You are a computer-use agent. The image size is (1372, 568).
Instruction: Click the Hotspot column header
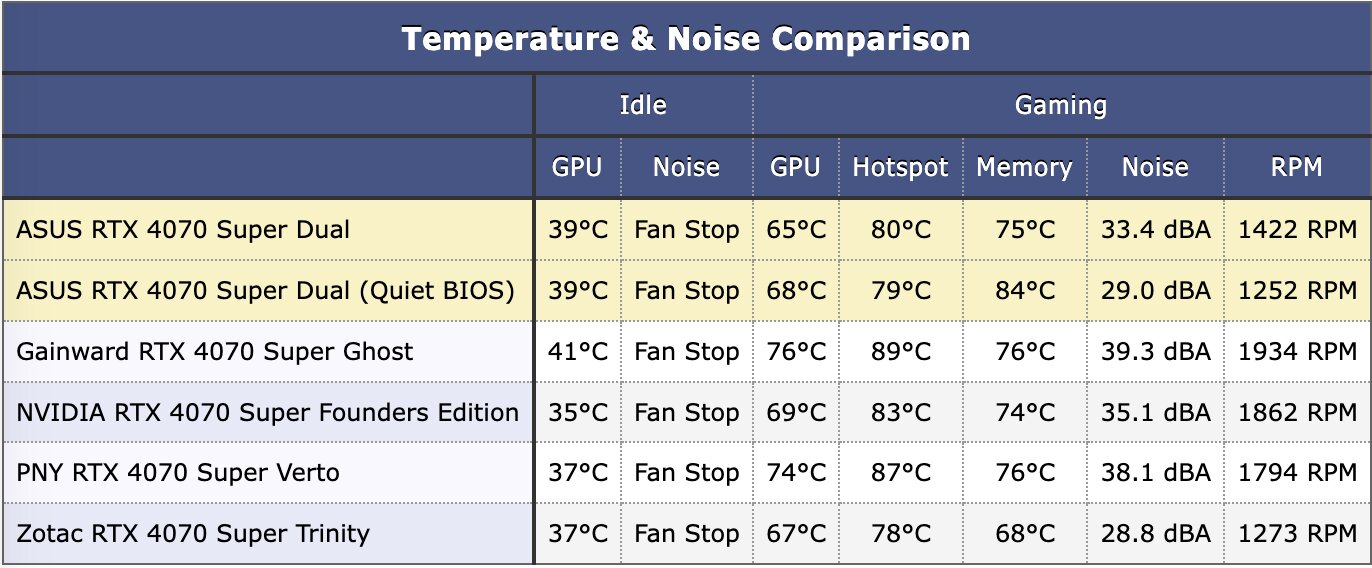[x=900, y=167]
